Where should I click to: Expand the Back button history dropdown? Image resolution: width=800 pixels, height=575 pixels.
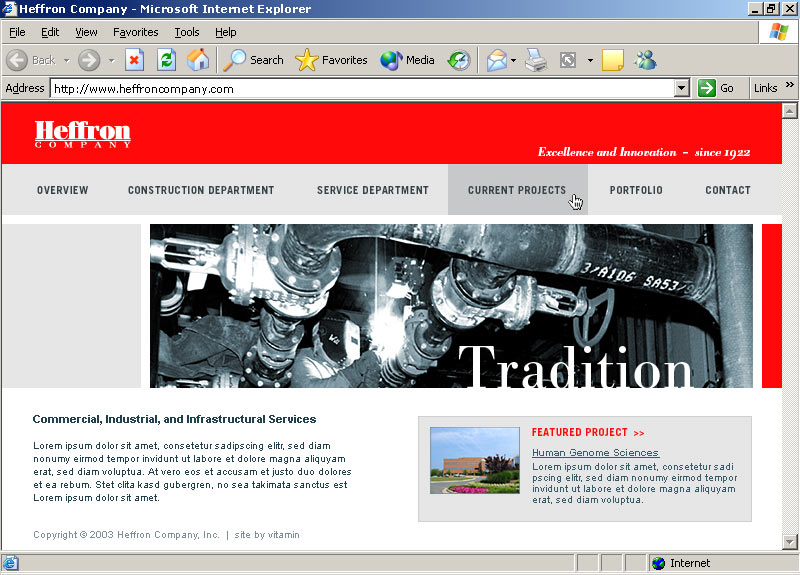click(64, 60)
